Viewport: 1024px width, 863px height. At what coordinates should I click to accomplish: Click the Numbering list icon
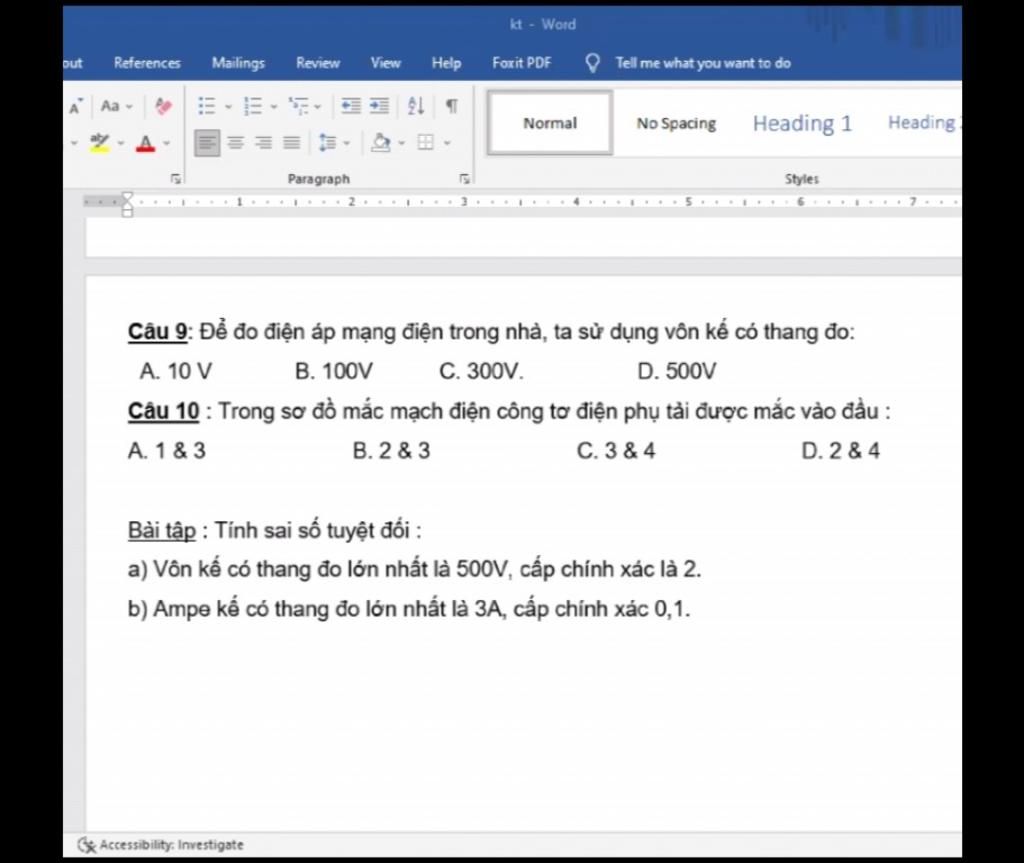click(253, 106)
